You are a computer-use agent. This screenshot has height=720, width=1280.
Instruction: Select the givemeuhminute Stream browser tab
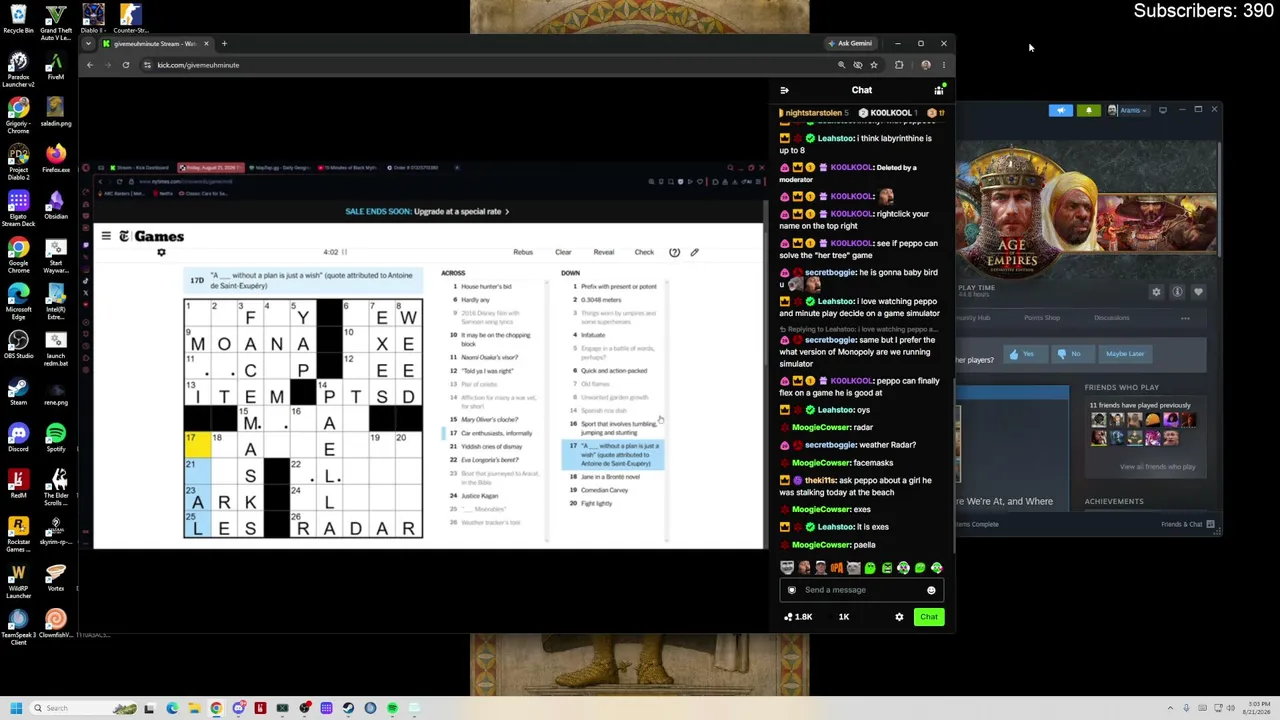(155, 43)
